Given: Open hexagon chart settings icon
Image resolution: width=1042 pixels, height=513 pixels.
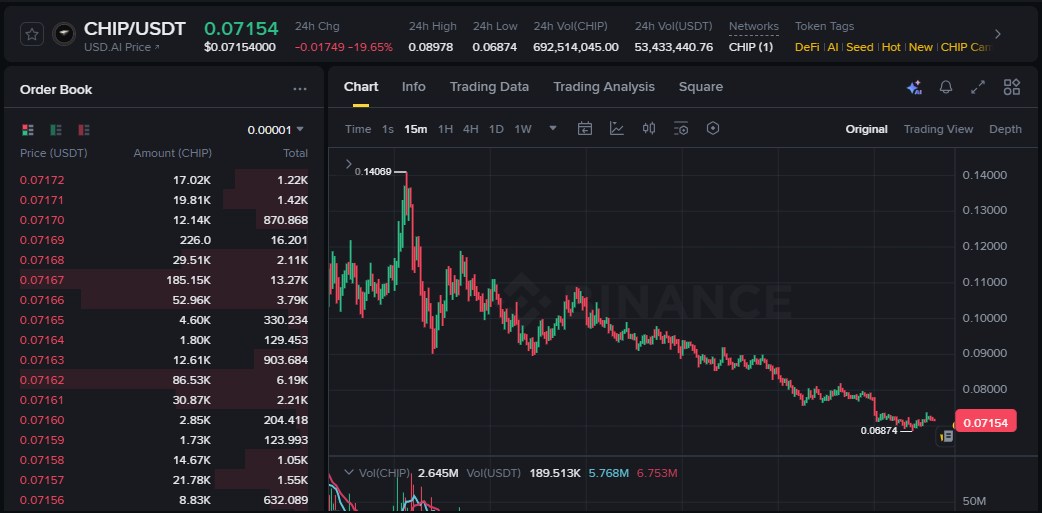Looking at the screenshot, I should pos(713,128).
